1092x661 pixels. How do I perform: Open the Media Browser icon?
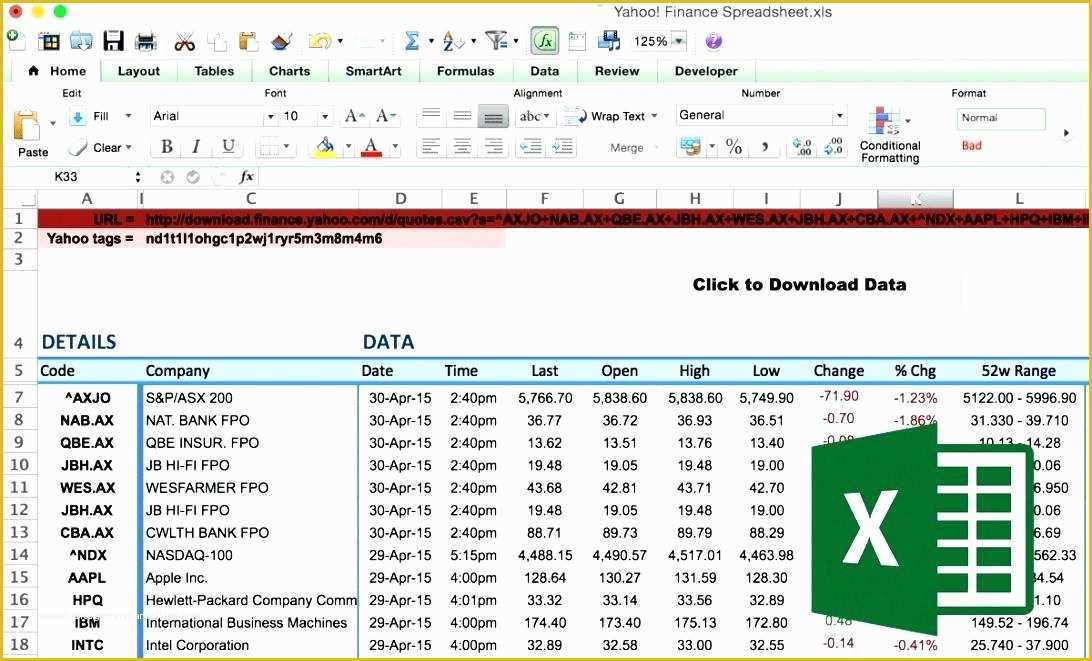click(x=609, y=42)
